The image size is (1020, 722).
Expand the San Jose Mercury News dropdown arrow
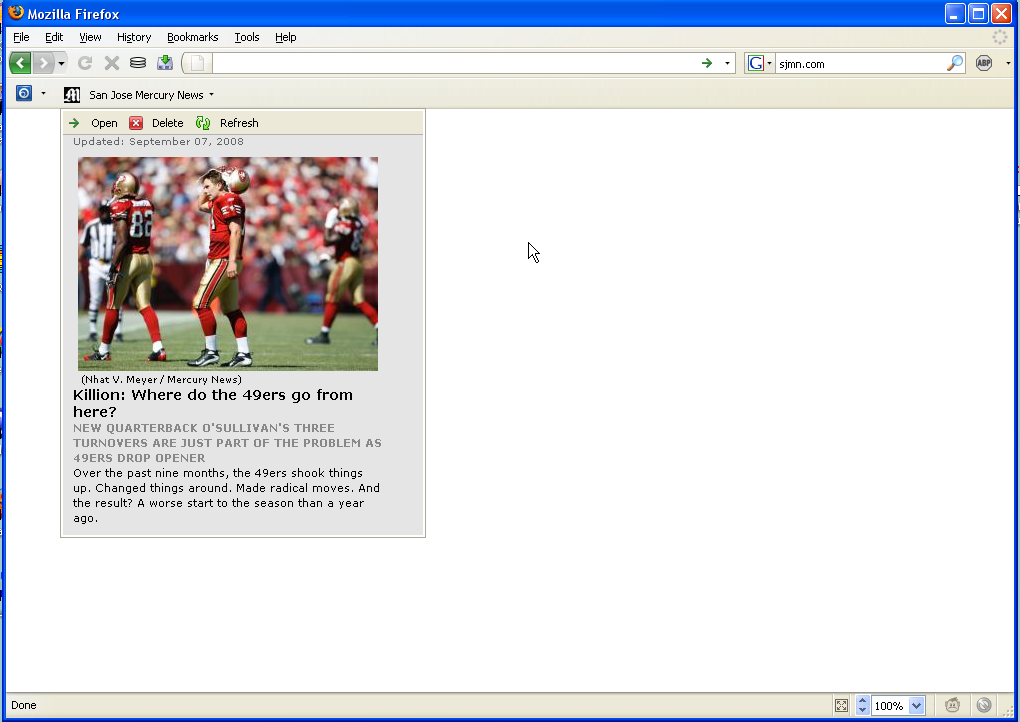pos(211,95)
